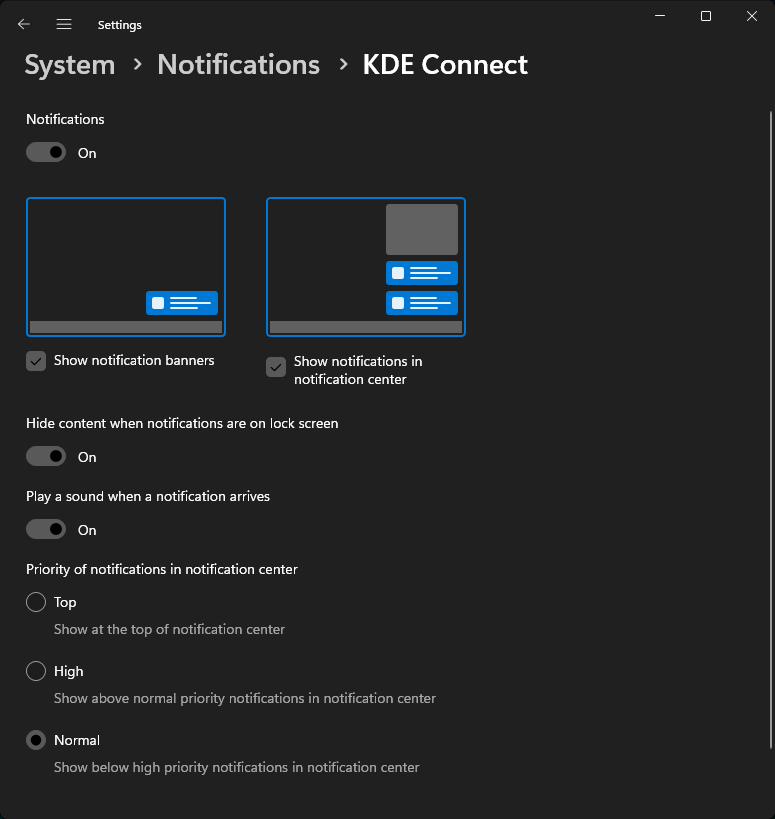Image resolution: width=775 pixels, height=819 pixels.
Task: Click 'Show above normal priority notifications' description
Action: (244, 698)
